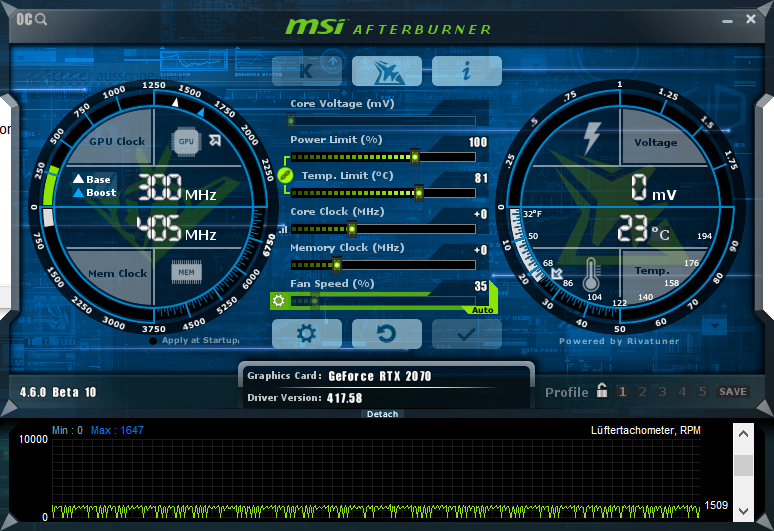Click the 23 °C temperature reading

(x=644, y=229)
